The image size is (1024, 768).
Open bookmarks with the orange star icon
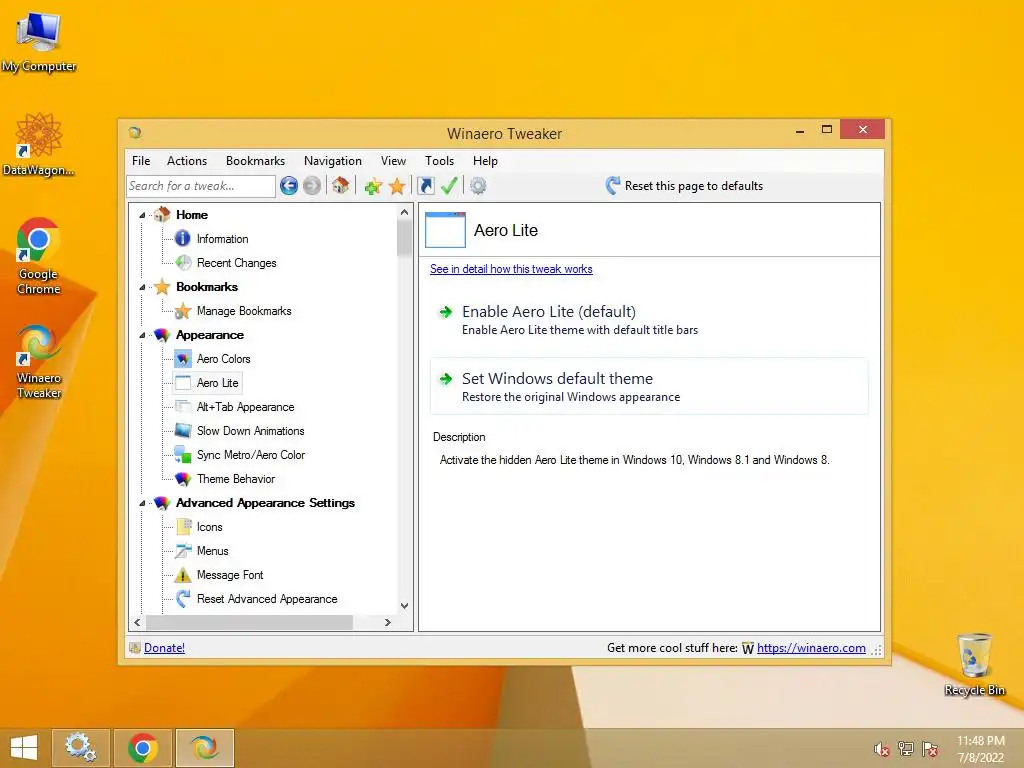point(397,186)
